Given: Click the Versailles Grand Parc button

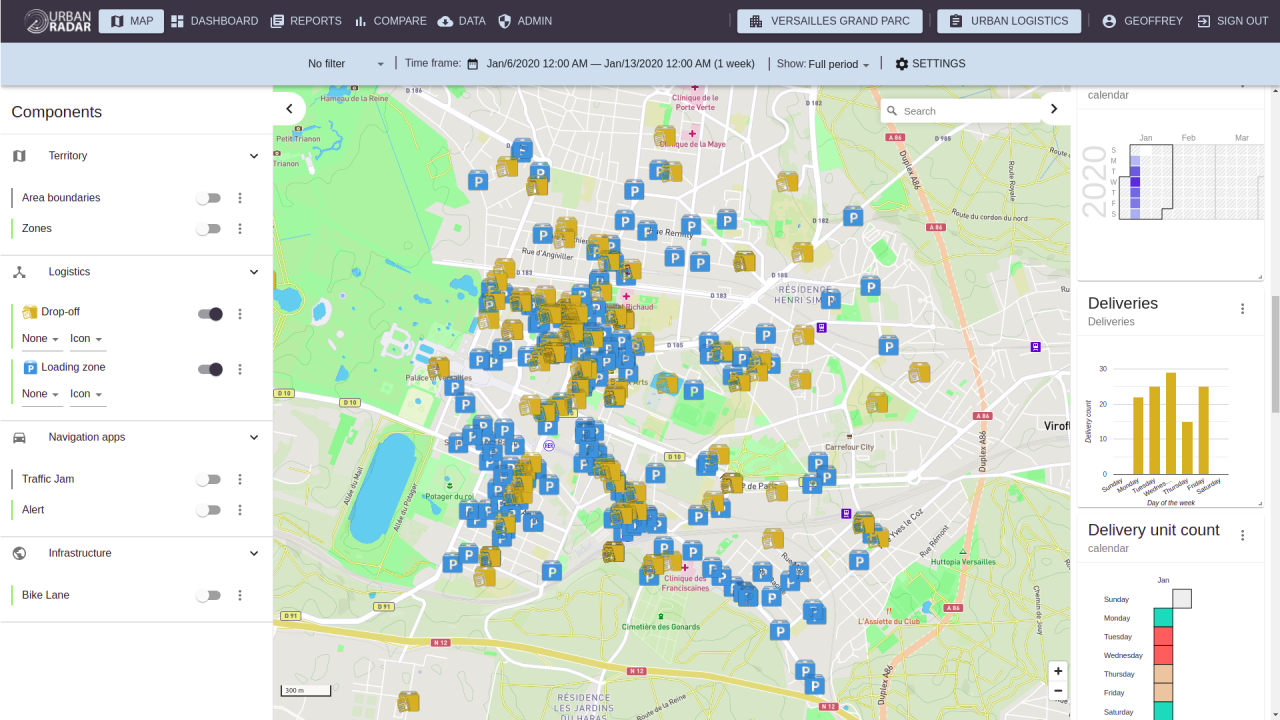Looking at the screenshot, I should [x=829, y=21].
